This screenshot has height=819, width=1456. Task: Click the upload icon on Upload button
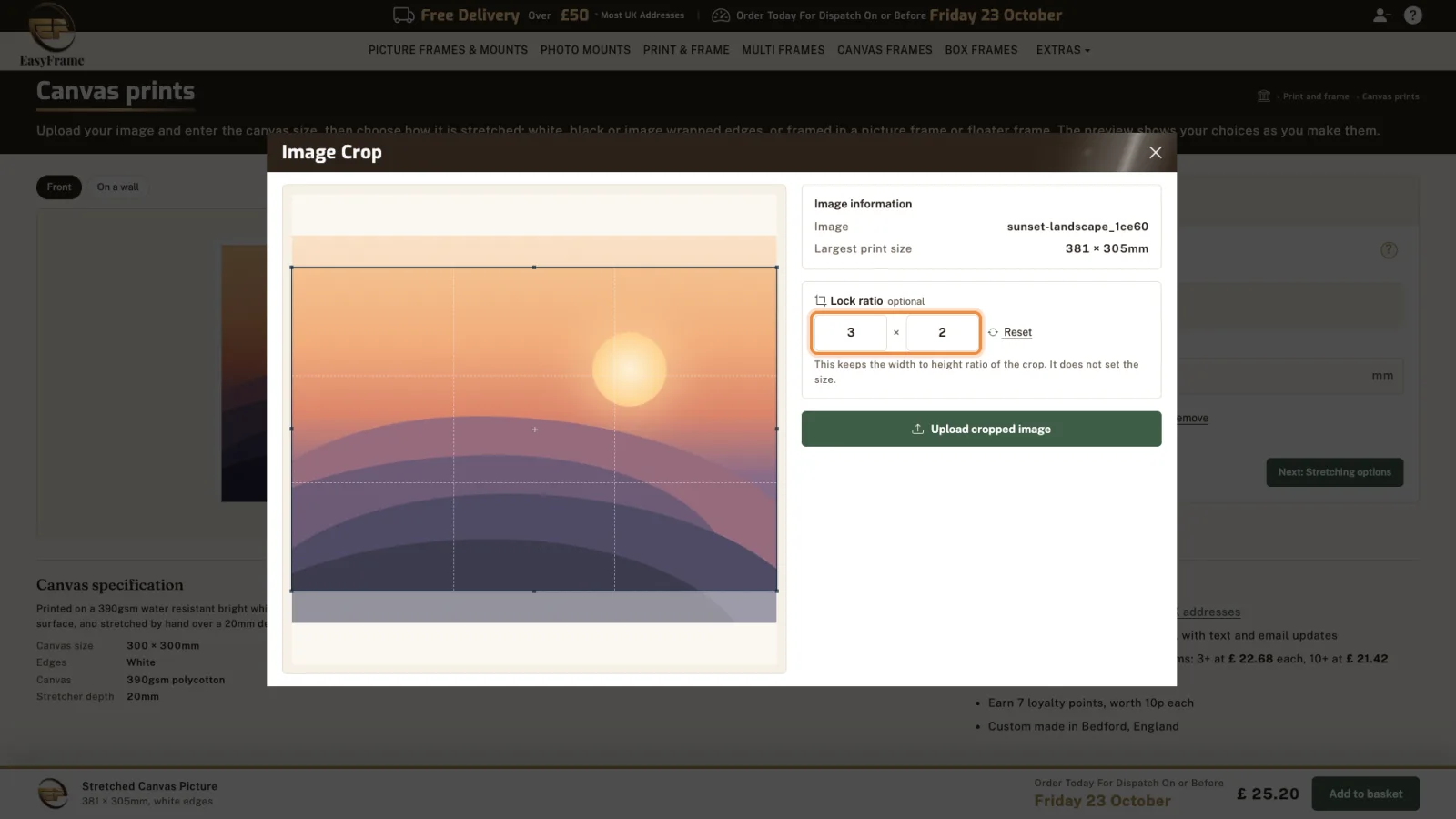point(918,430)
